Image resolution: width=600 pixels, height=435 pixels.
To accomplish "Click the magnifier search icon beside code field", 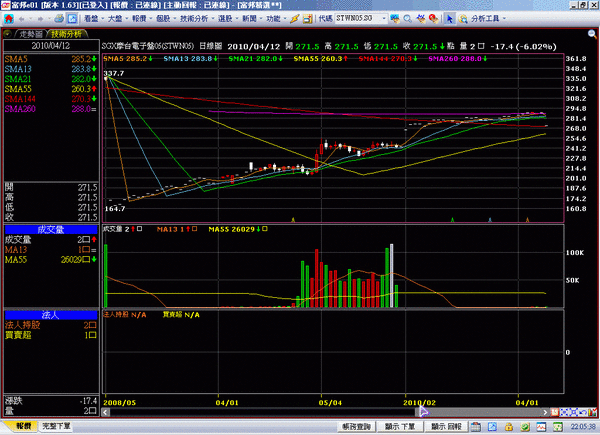I will tap(408, 19).
